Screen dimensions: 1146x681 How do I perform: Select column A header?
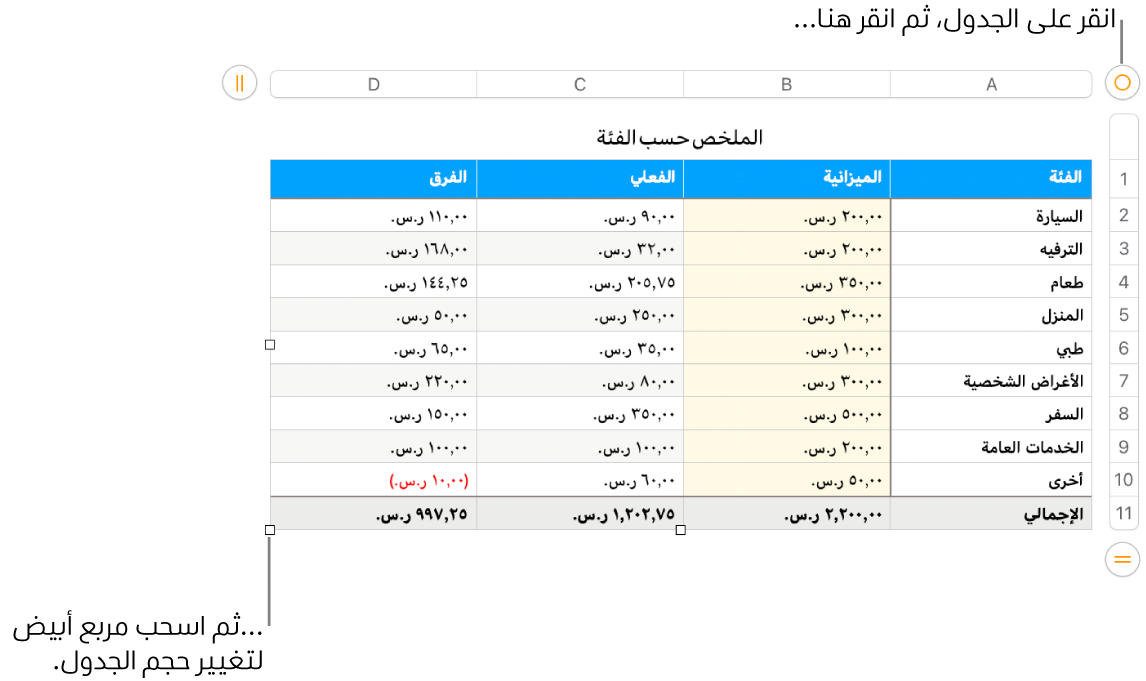click(x=991, y=85)
